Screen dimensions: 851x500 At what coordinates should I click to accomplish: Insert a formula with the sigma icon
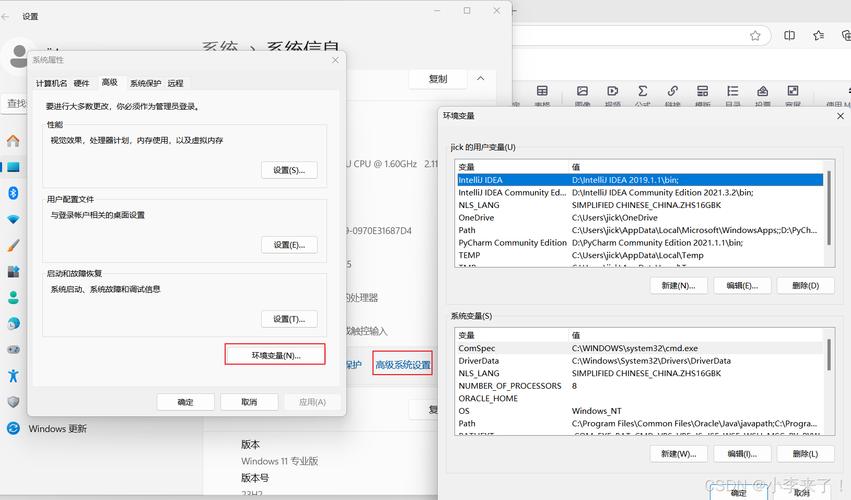click(x=643, y=91)
